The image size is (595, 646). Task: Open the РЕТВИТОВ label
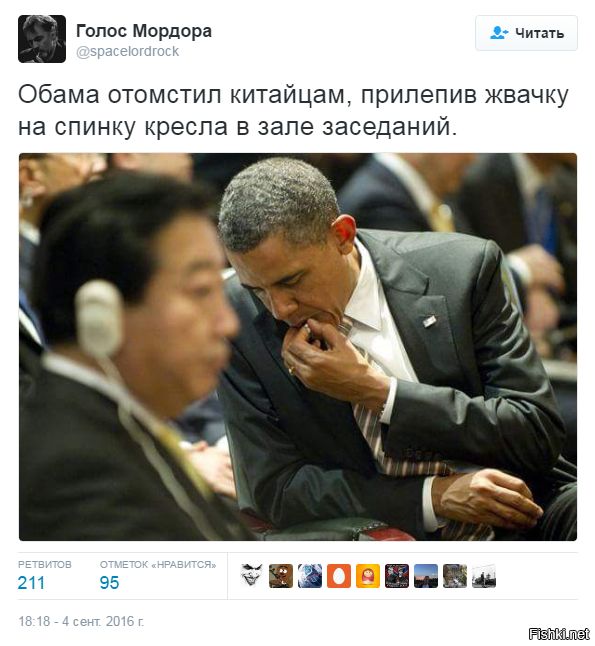click(x=45, y=564)
